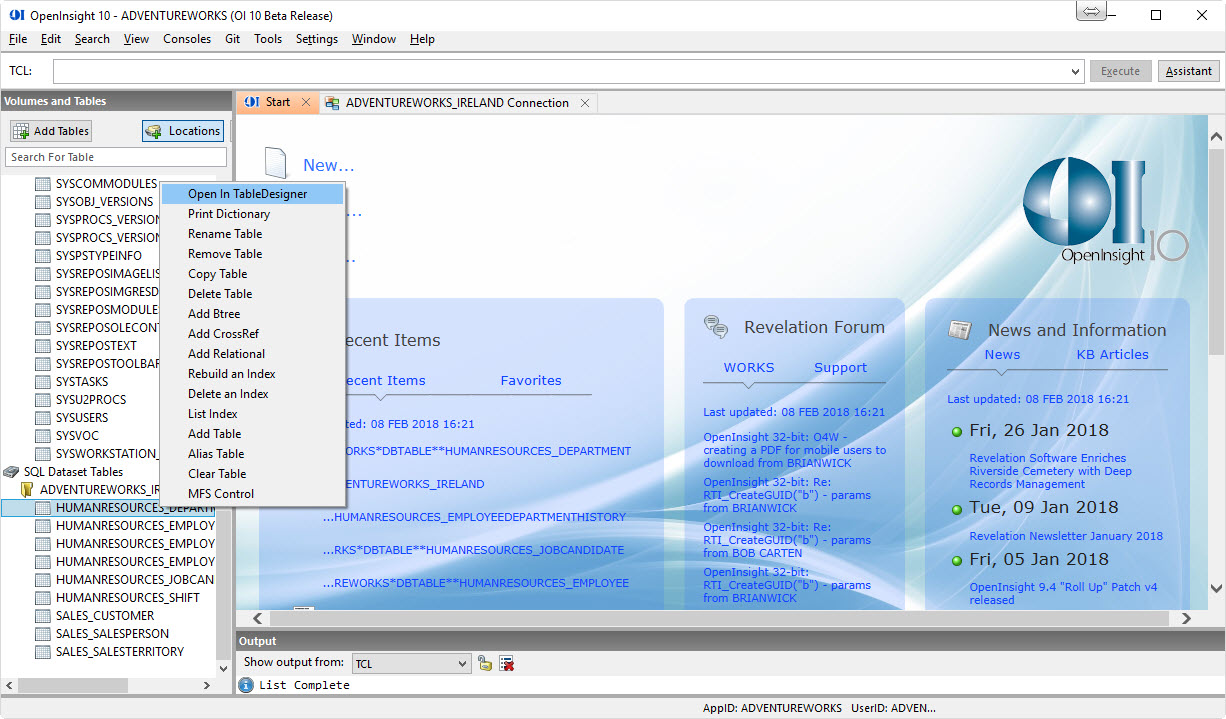Viewport: 1226px width, 719px height.
Task: Click the New… link
Action: click(x=328, y=165)
